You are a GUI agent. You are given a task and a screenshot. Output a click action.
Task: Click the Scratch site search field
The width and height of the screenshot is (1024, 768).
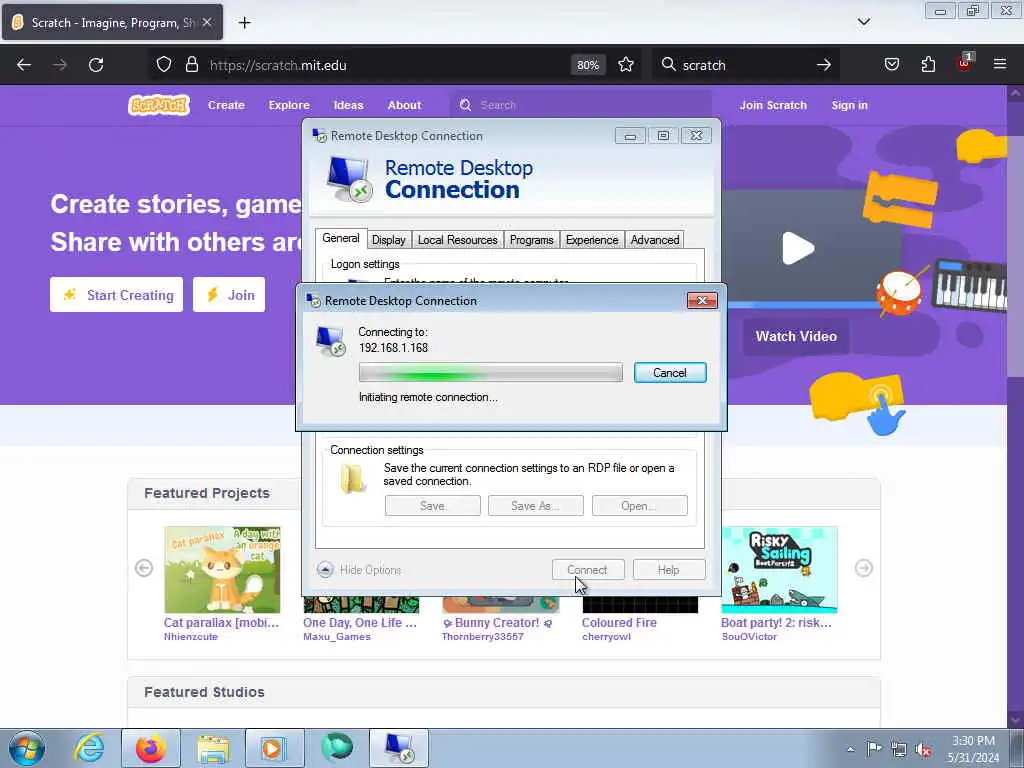point(581,105)
